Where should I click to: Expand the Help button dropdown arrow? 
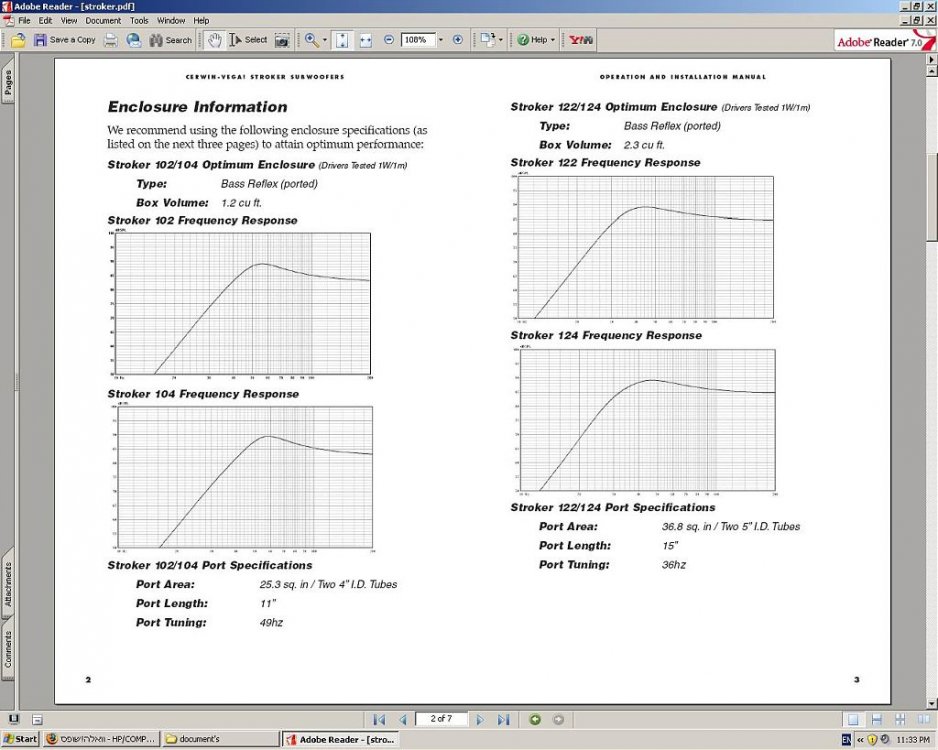553,40
